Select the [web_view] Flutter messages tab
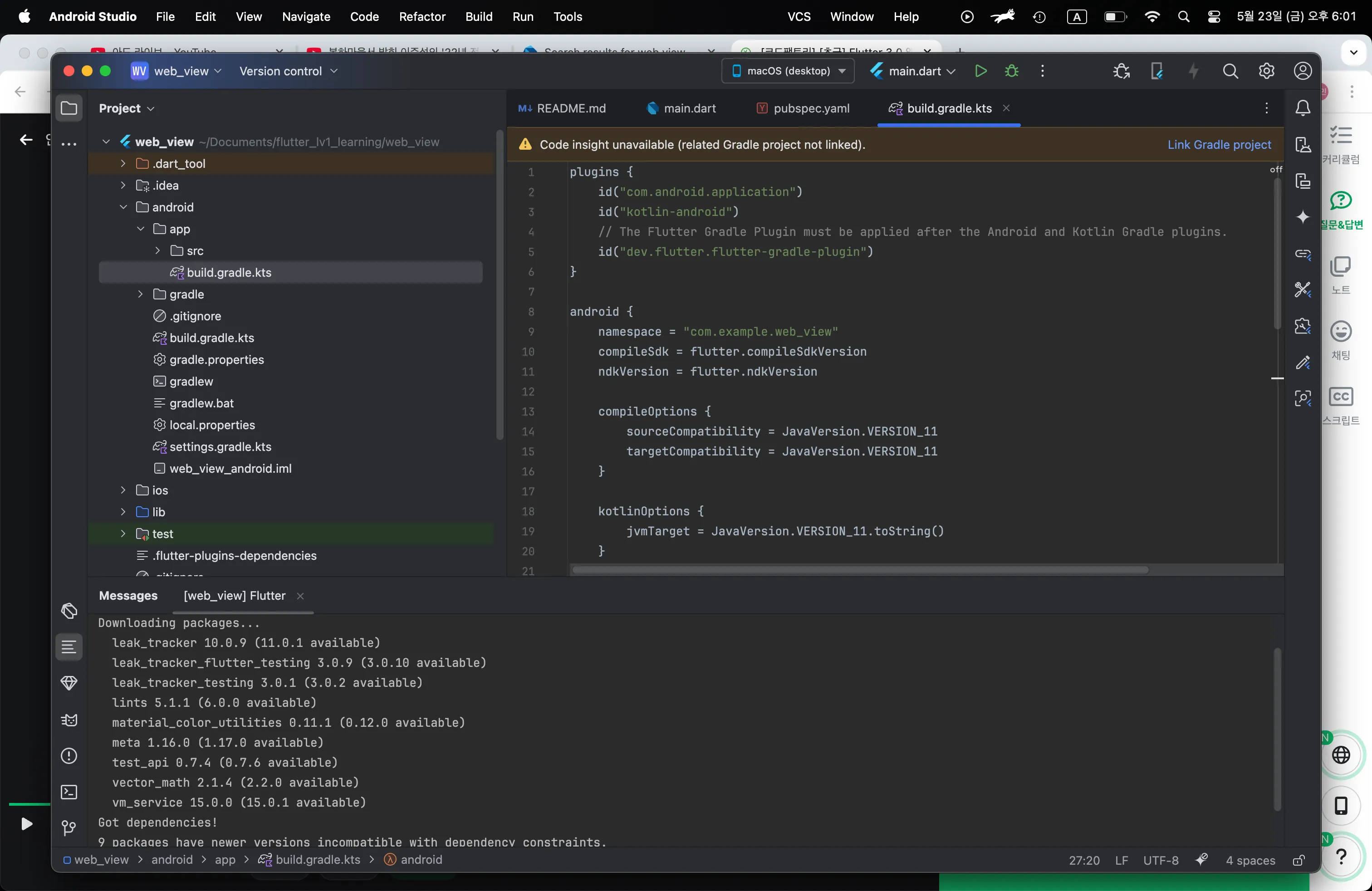The image size is (1372, 891). coord(235,596)
